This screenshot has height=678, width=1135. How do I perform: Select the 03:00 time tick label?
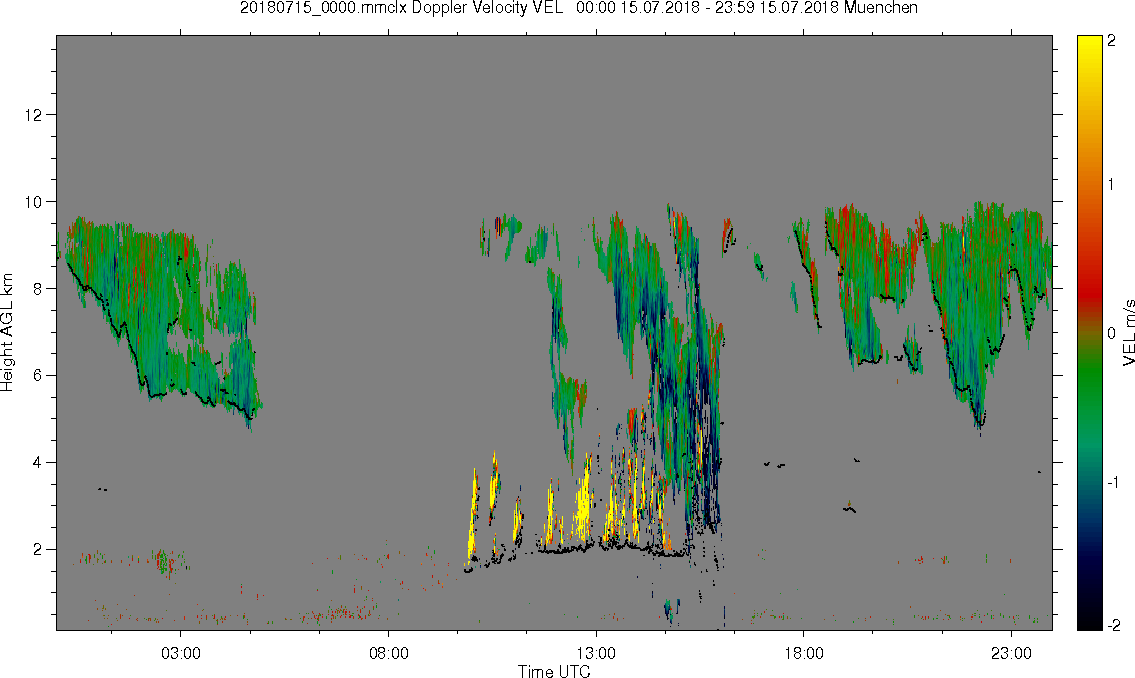tap(180, 653)
